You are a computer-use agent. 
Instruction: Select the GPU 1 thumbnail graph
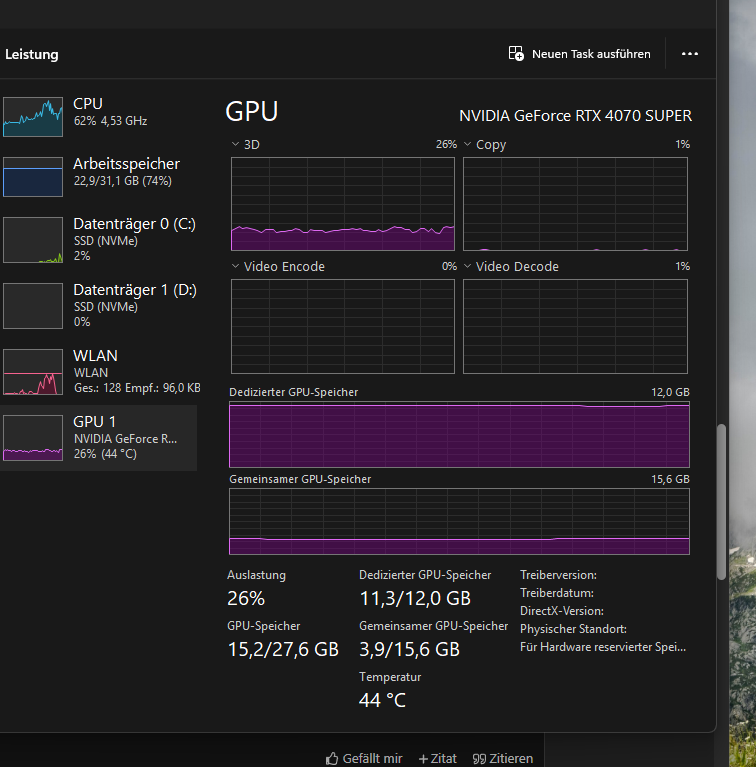point(33,438)
